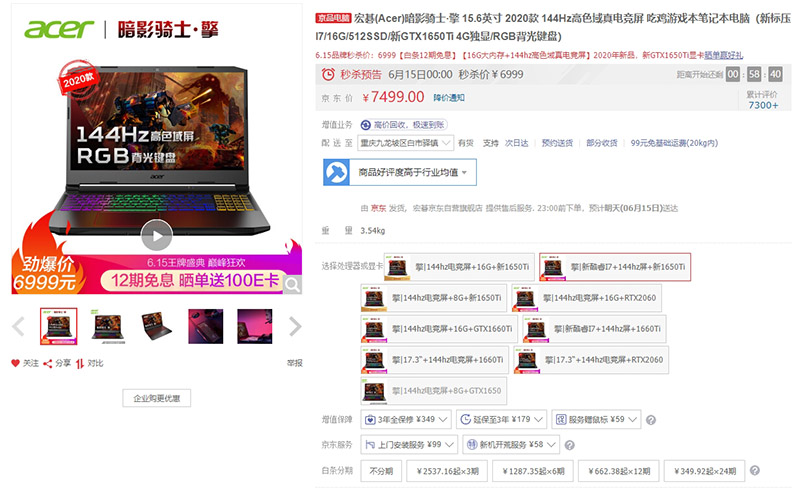Click the 京品电脑 red badge
Screen dimensions: 800x489
pyautogui.click(x=333, y=18)
